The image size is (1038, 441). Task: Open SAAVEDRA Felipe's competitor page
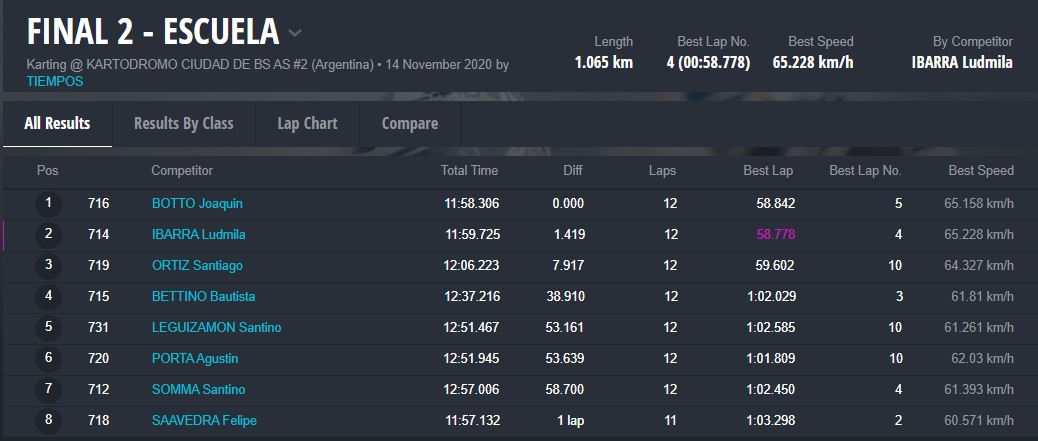(204, 420)
